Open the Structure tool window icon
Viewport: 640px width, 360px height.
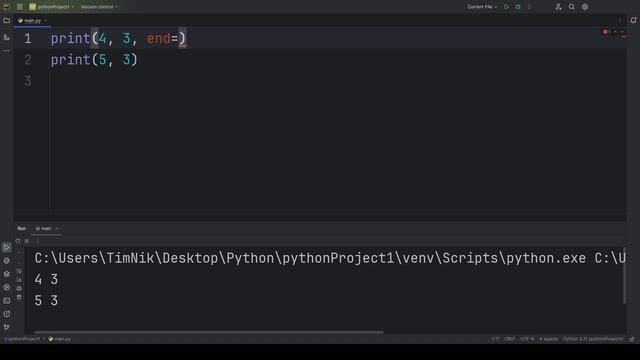pyautogui.click(x=7, y=38)
